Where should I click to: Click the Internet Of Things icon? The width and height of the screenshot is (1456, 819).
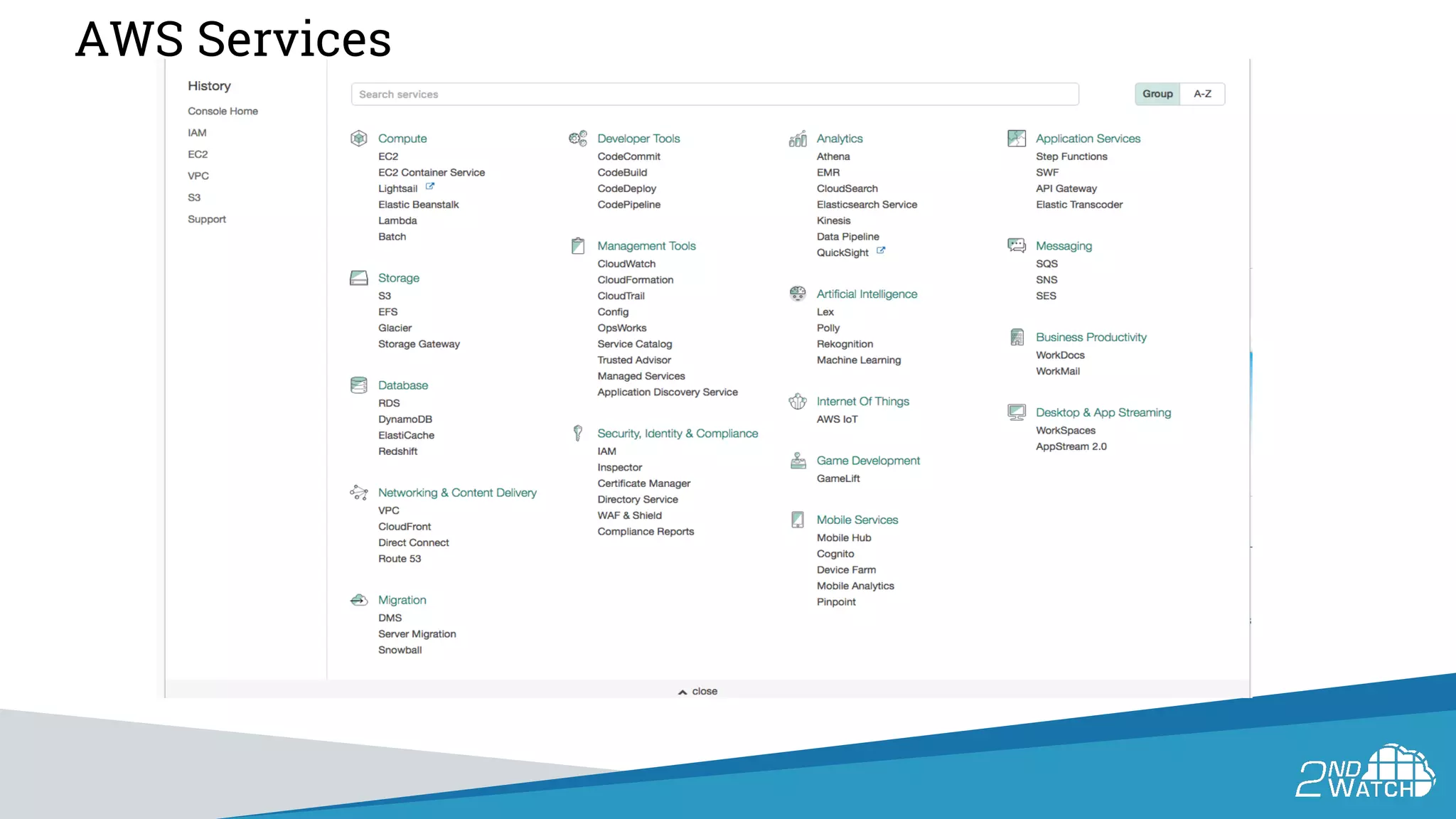[798, 401]
